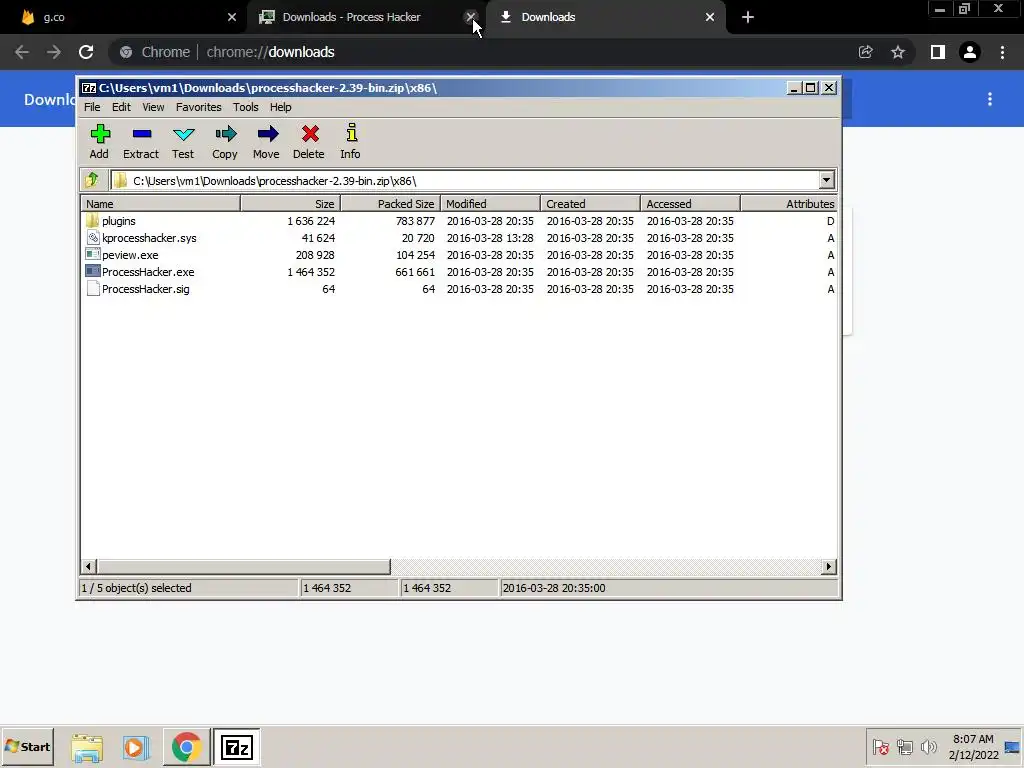The width and height of the screenshot is (1024, 768).
Task: Sort by the Accessed column header
Action: coord(690,204)
